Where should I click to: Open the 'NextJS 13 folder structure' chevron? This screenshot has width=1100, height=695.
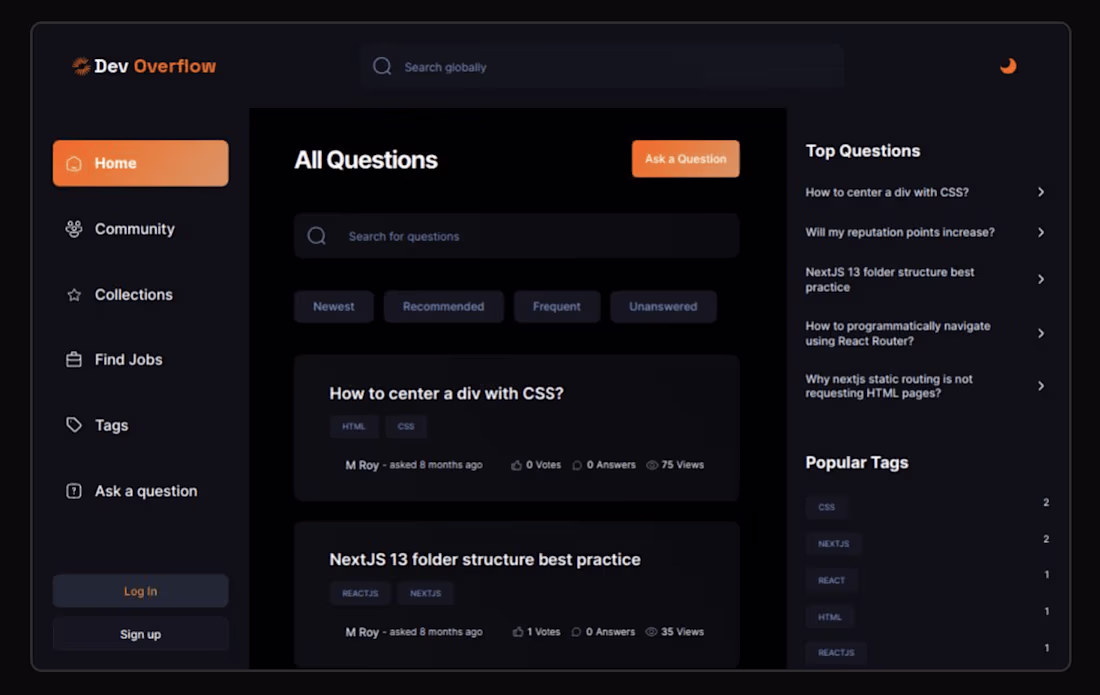(x=1041, y=279)
